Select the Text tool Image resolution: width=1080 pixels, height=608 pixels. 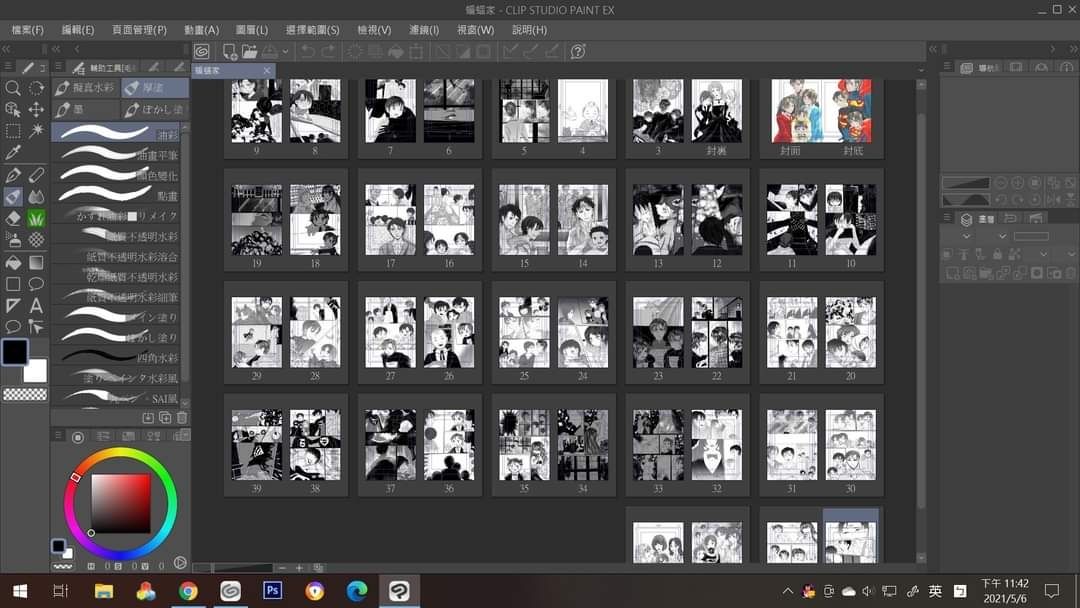point(36,305)
